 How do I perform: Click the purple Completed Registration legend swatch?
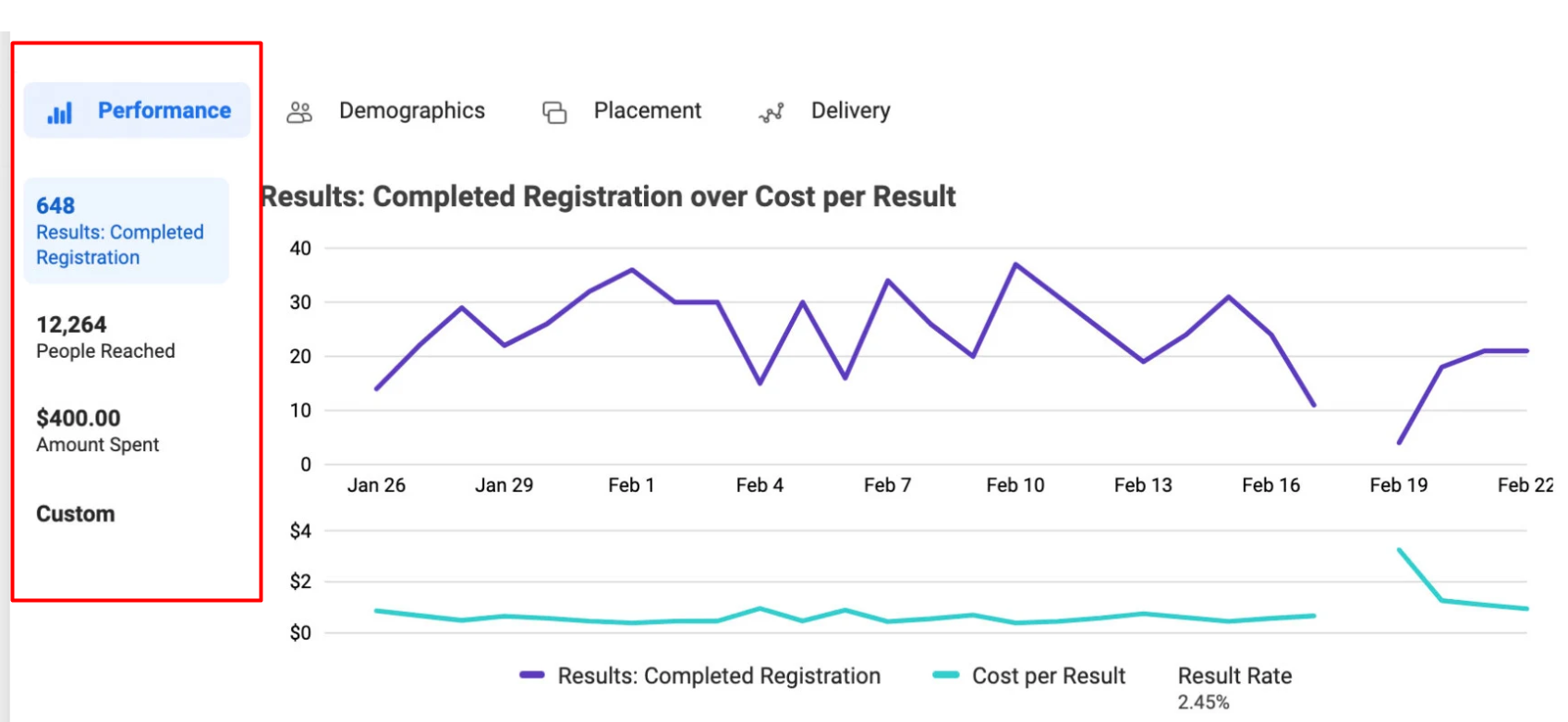[x=532, y=676]
